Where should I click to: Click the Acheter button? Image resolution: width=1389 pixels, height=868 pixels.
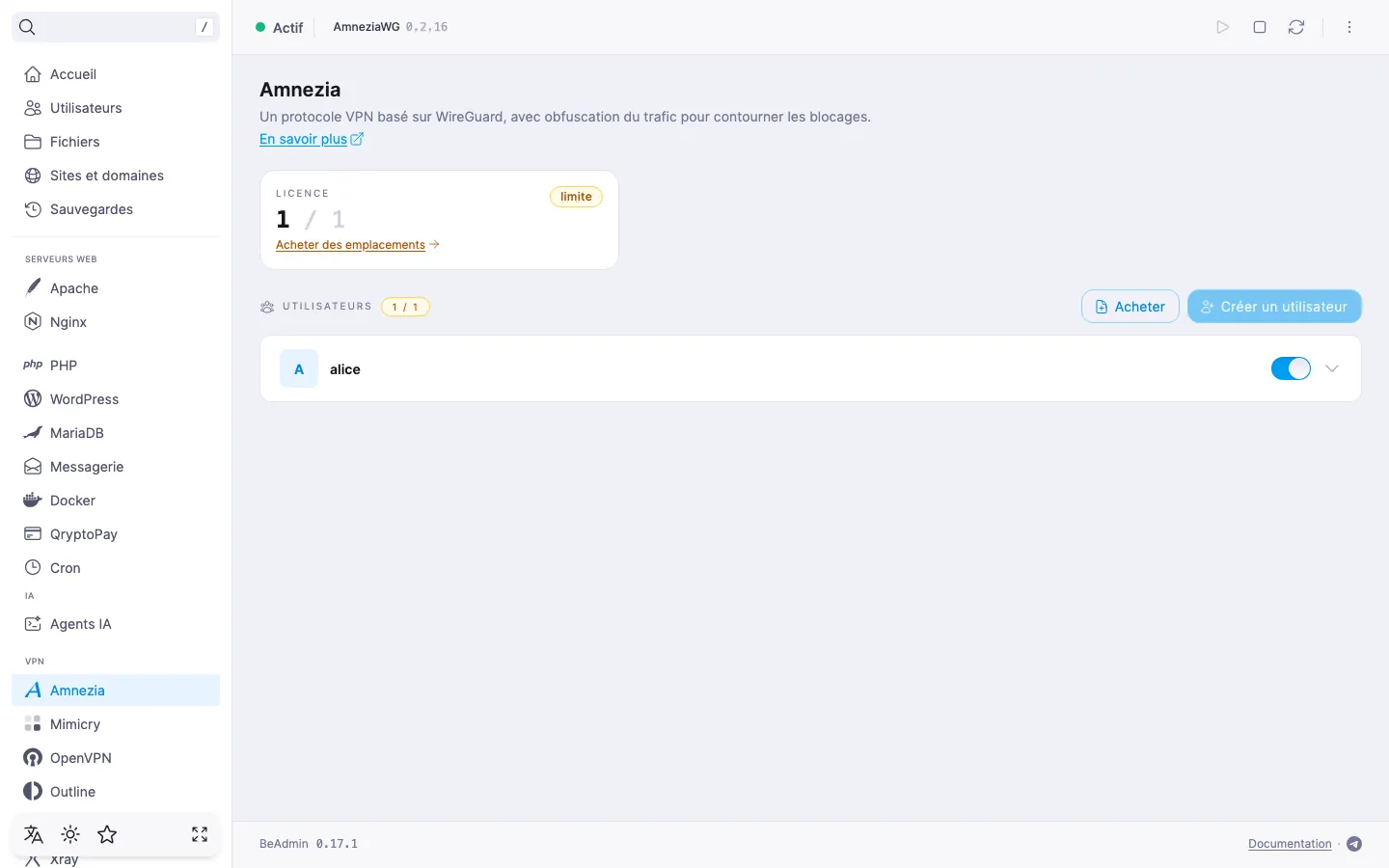coord(1130,307)
